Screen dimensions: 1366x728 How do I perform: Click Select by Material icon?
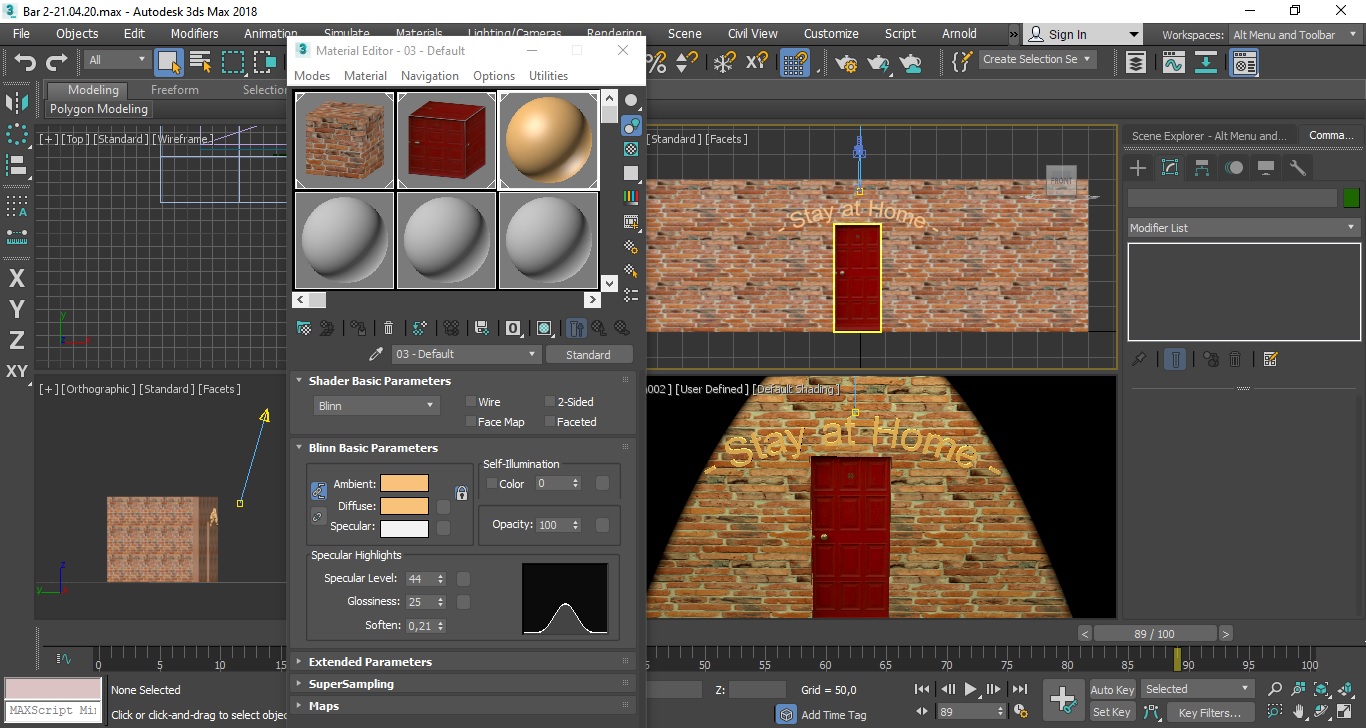point(631,270)
